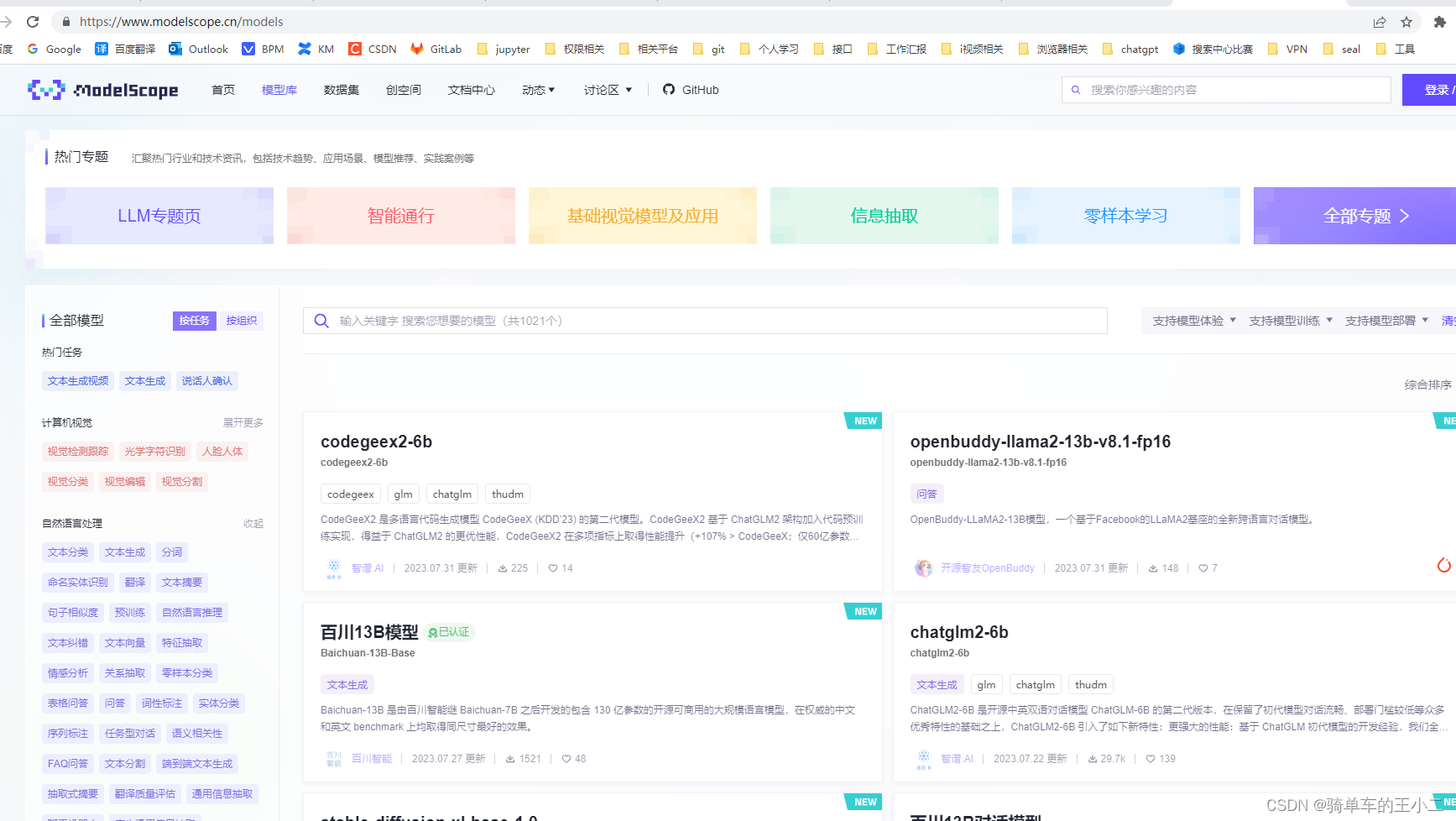Open the Outlook bookmark
The height and width of the screenshot is (821, 1456).
pyautogui.click(x=199, y=49)
